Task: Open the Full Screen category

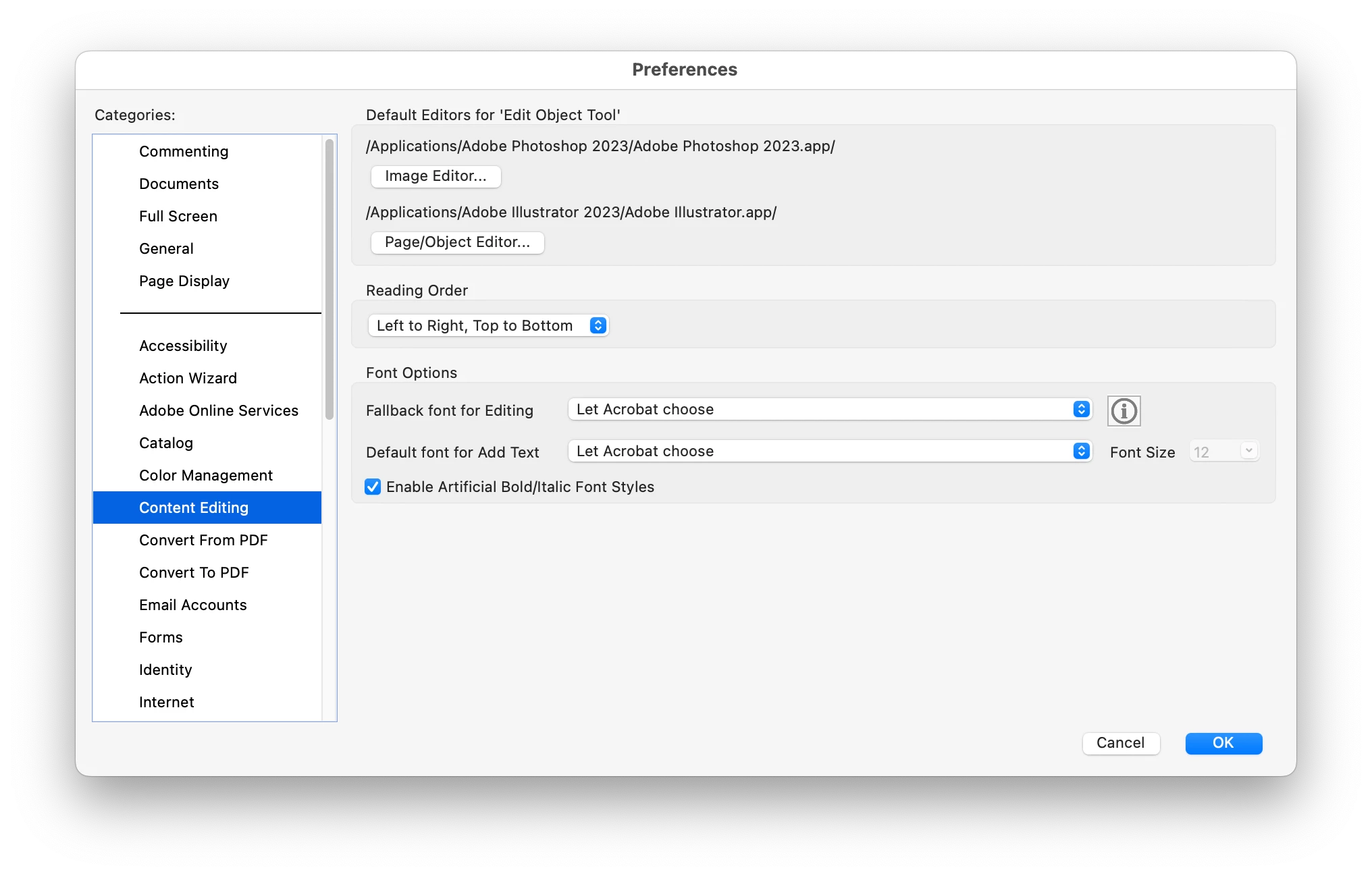Action: point(178,216)
